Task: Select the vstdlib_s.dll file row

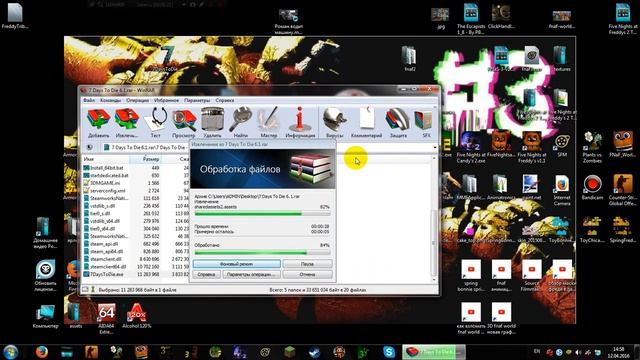Action: coord(136,206)
